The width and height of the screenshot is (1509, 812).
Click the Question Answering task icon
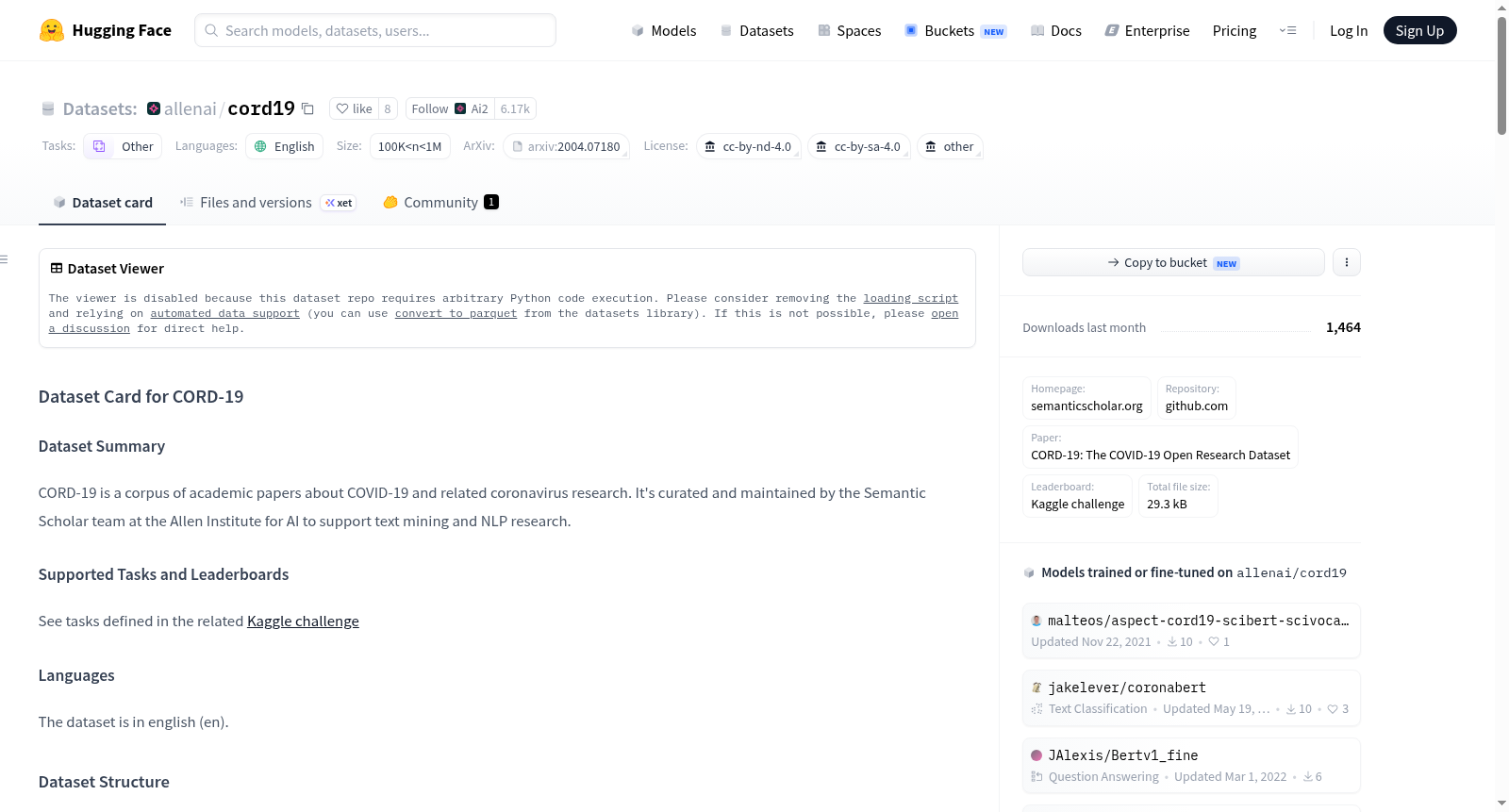(1037, 777)
